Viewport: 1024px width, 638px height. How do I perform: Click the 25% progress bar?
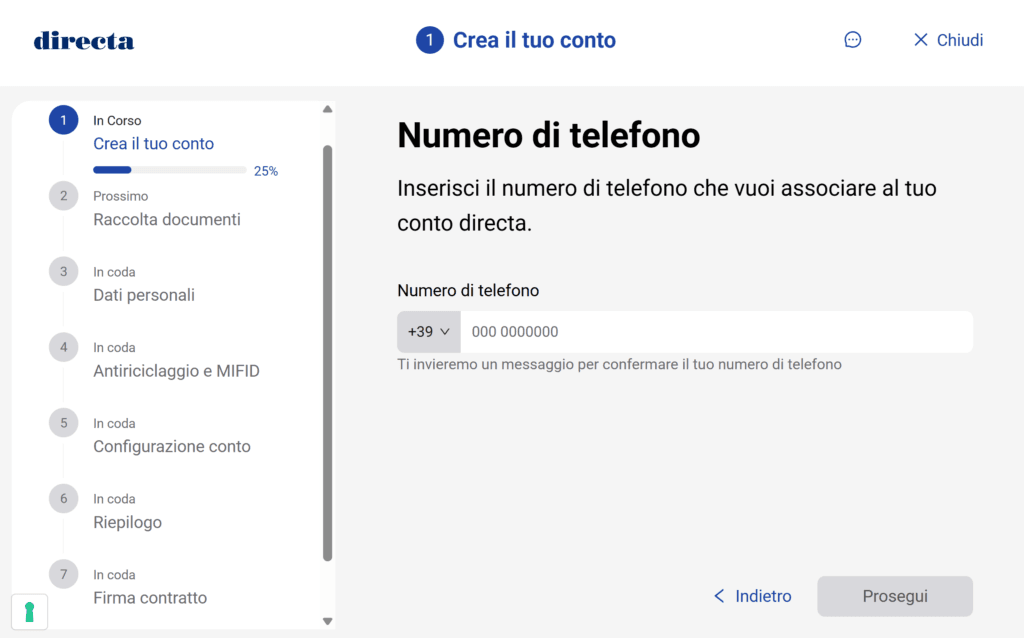pos(170,170)
